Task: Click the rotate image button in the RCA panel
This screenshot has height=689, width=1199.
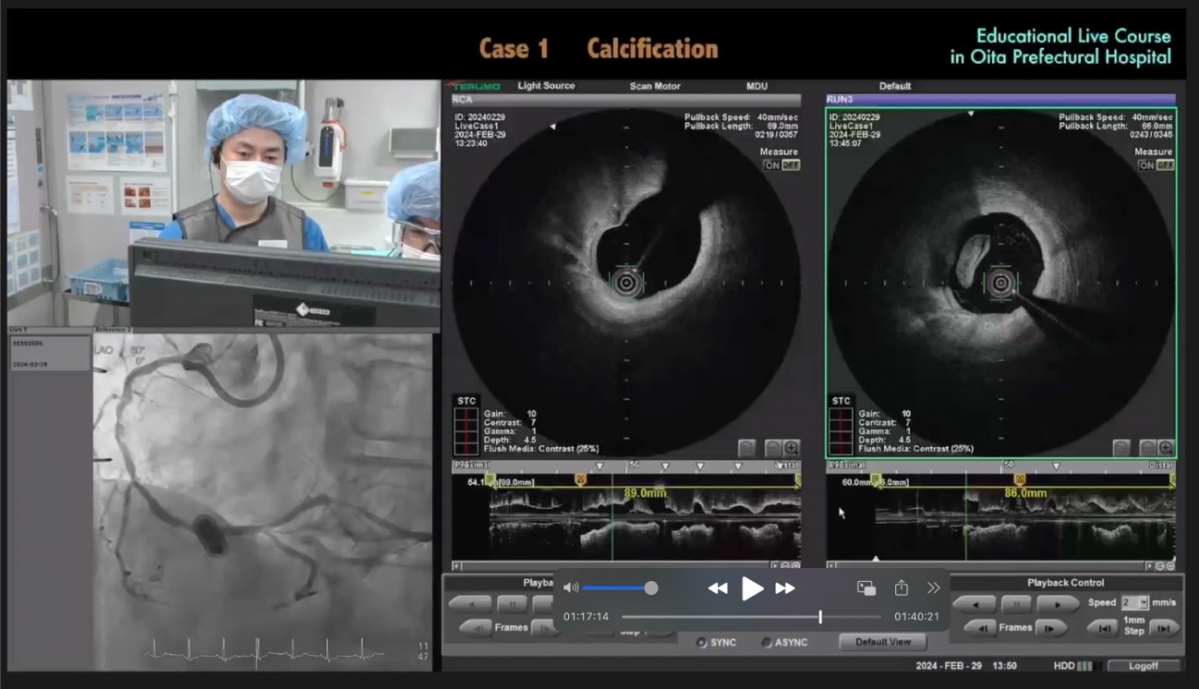Action: (747, 448)
